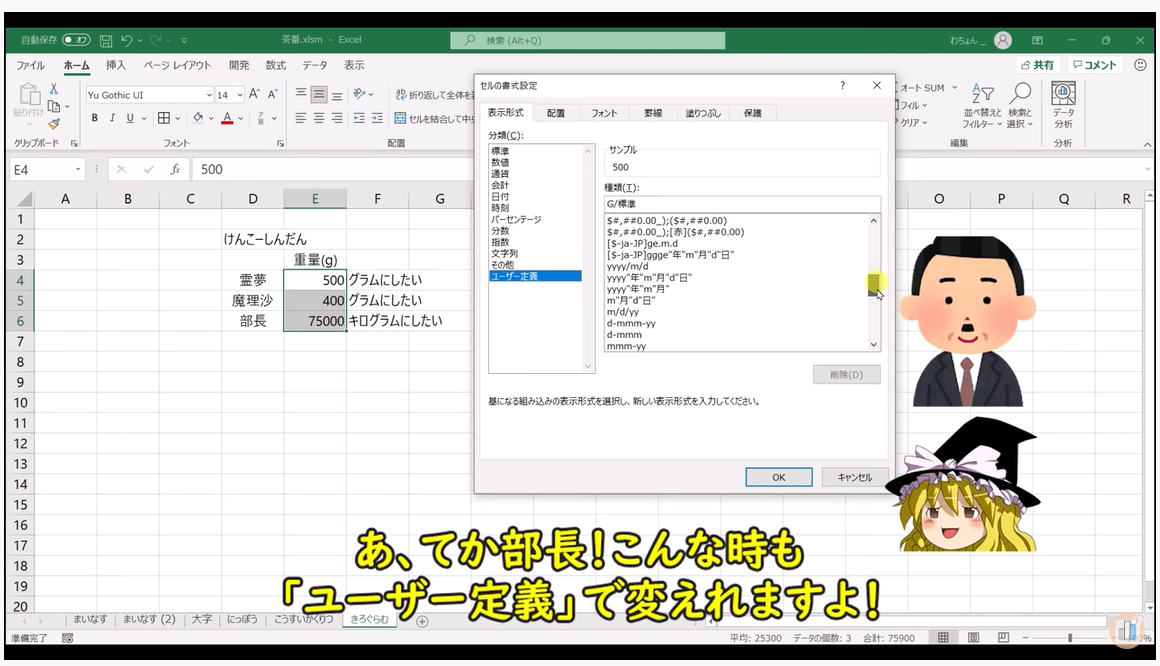Image resolution: width=1160 pixels, height=666 pixels.
Task: Open Sort and Filter
Action: (x=983, y=105)
